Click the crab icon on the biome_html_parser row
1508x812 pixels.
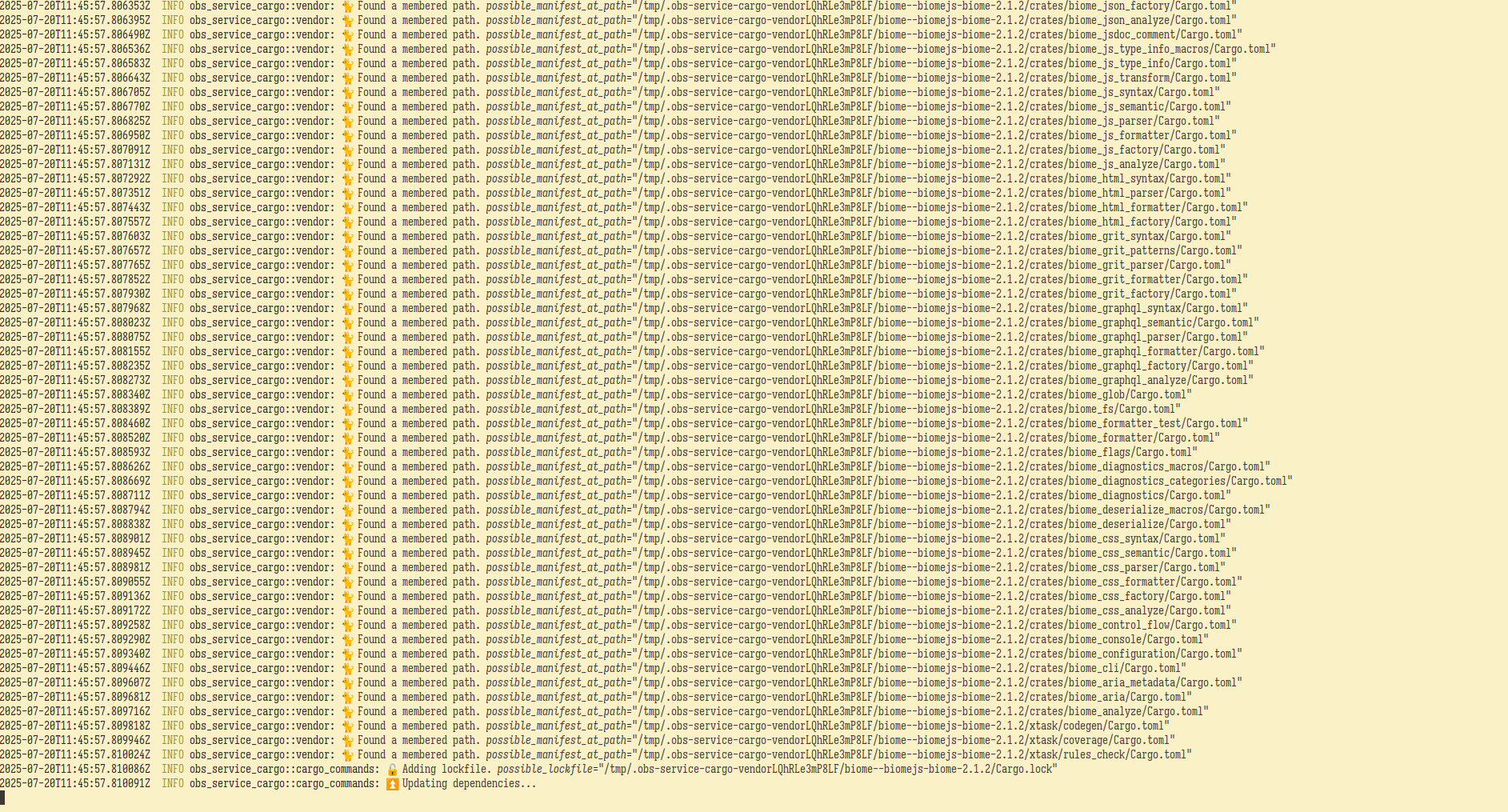coord(347,193)
